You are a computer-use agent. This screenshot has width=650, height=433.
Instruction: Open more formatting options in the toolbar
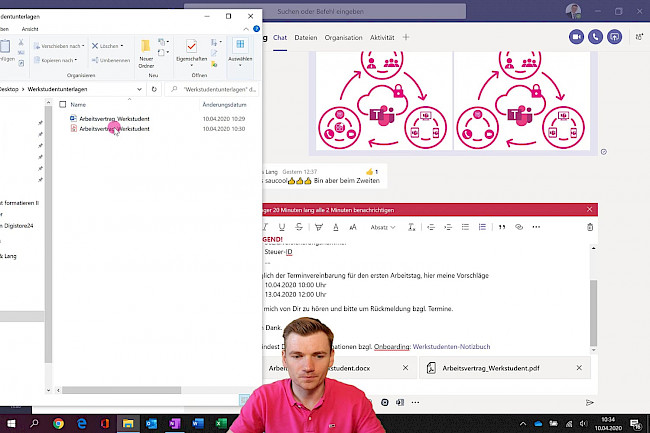click(x=536, y=227)
